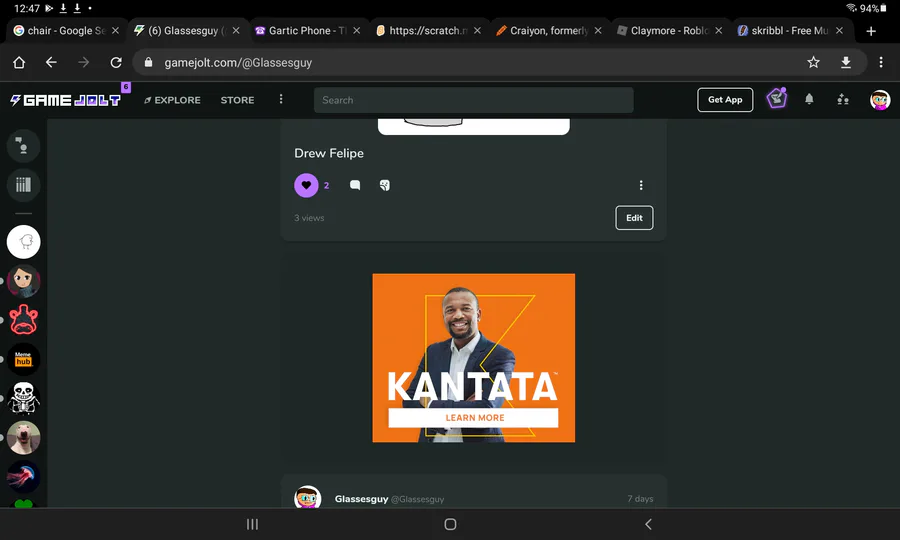Open the Sans skeleton community
900x540 pixels.
coord(24,398)
